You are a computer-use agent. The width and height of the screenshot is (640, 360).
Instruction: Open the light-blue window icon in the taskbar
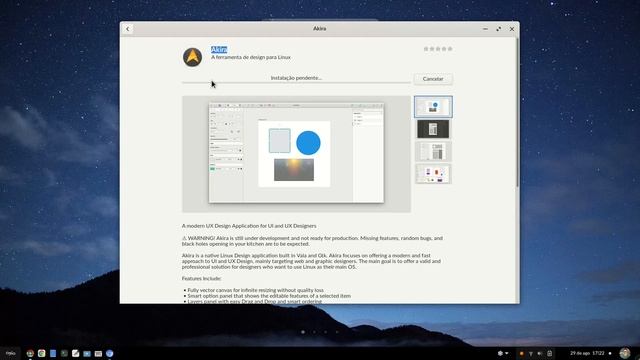(87, 353)
